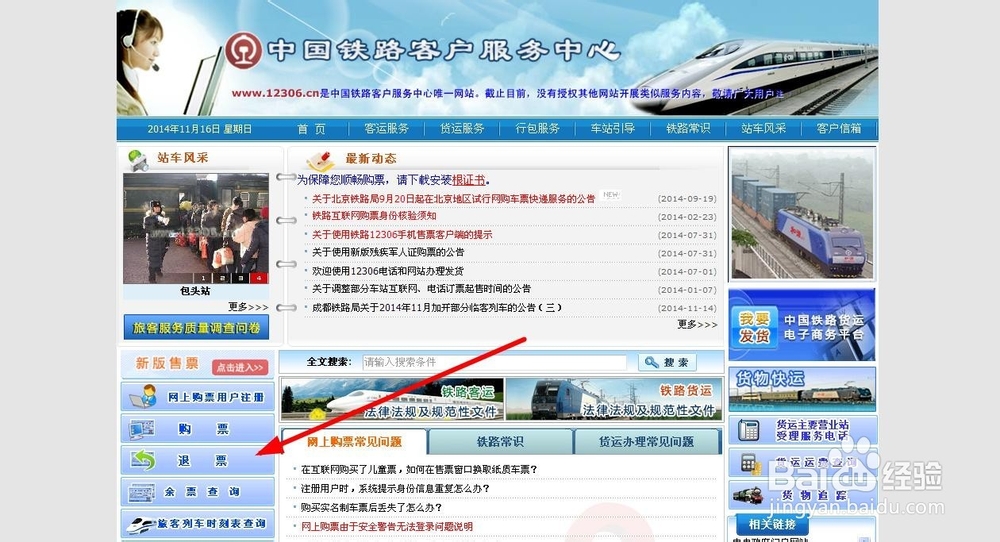The image size is (1000, 542).
Task: Select slide 1 on the station photo
Action: coord(203,279)
